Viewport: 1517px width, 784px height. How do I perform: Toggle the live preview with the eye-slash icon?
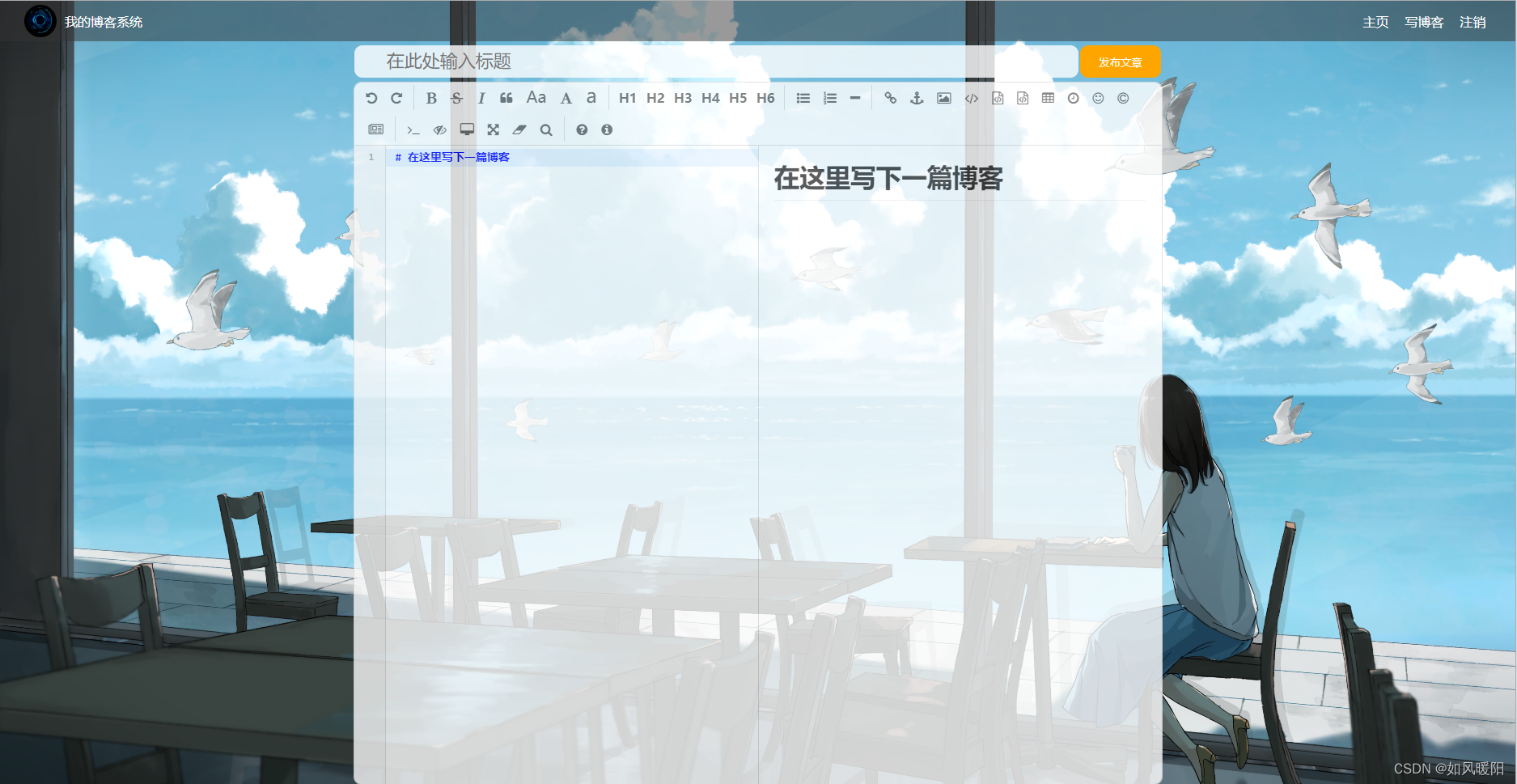point(439,129)
